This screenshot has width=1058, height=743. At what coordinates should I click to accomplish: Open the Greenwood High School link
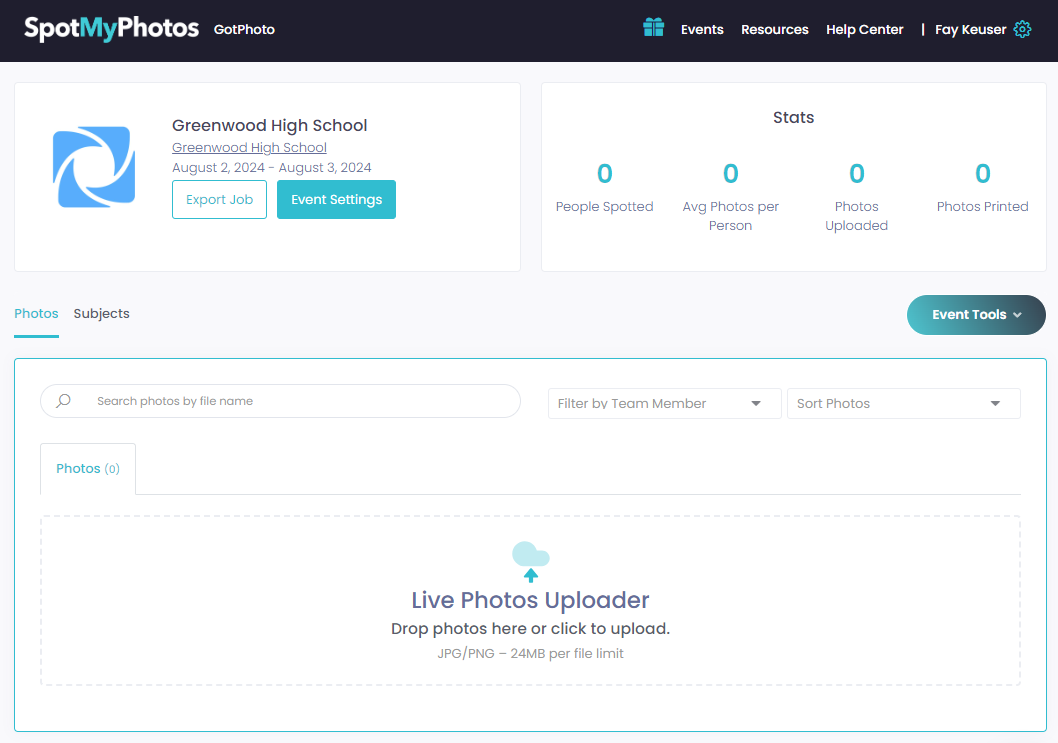point(249,147)
